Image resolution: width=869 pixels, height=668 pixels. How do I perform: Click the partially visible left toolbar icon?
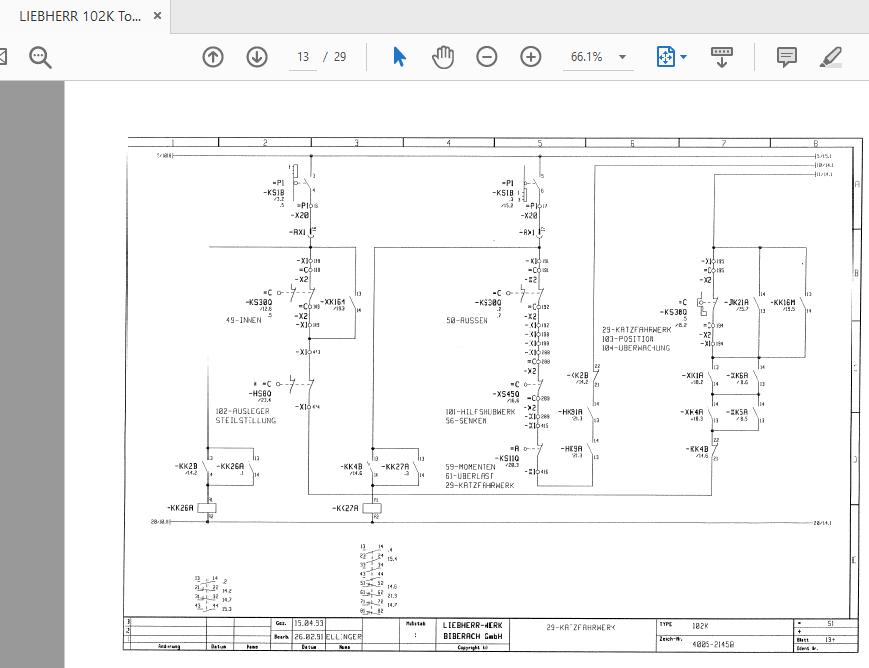click(x=3, y=57)
